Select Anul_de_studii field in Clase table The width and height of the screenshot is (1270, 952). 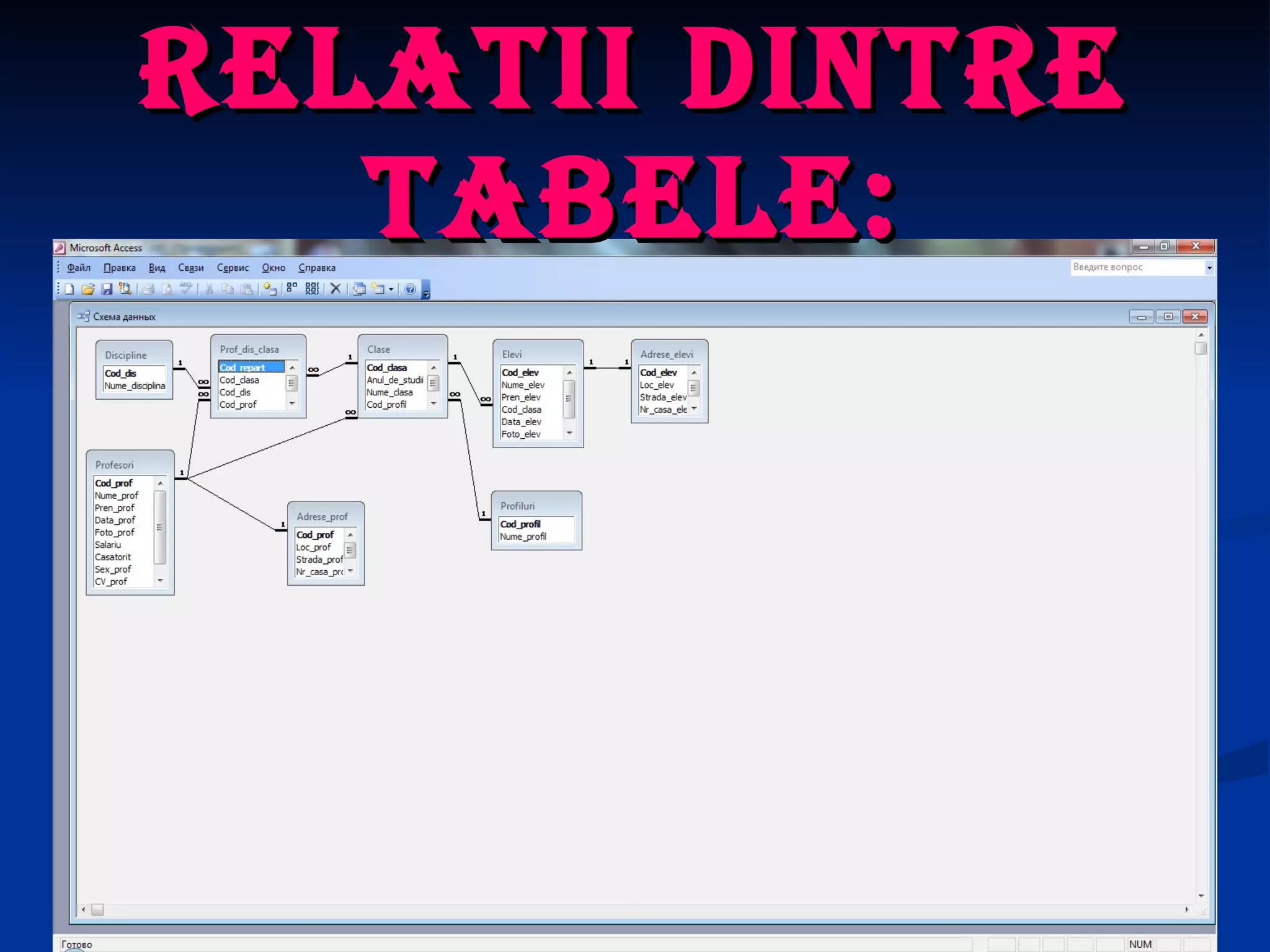pos(396,380)
